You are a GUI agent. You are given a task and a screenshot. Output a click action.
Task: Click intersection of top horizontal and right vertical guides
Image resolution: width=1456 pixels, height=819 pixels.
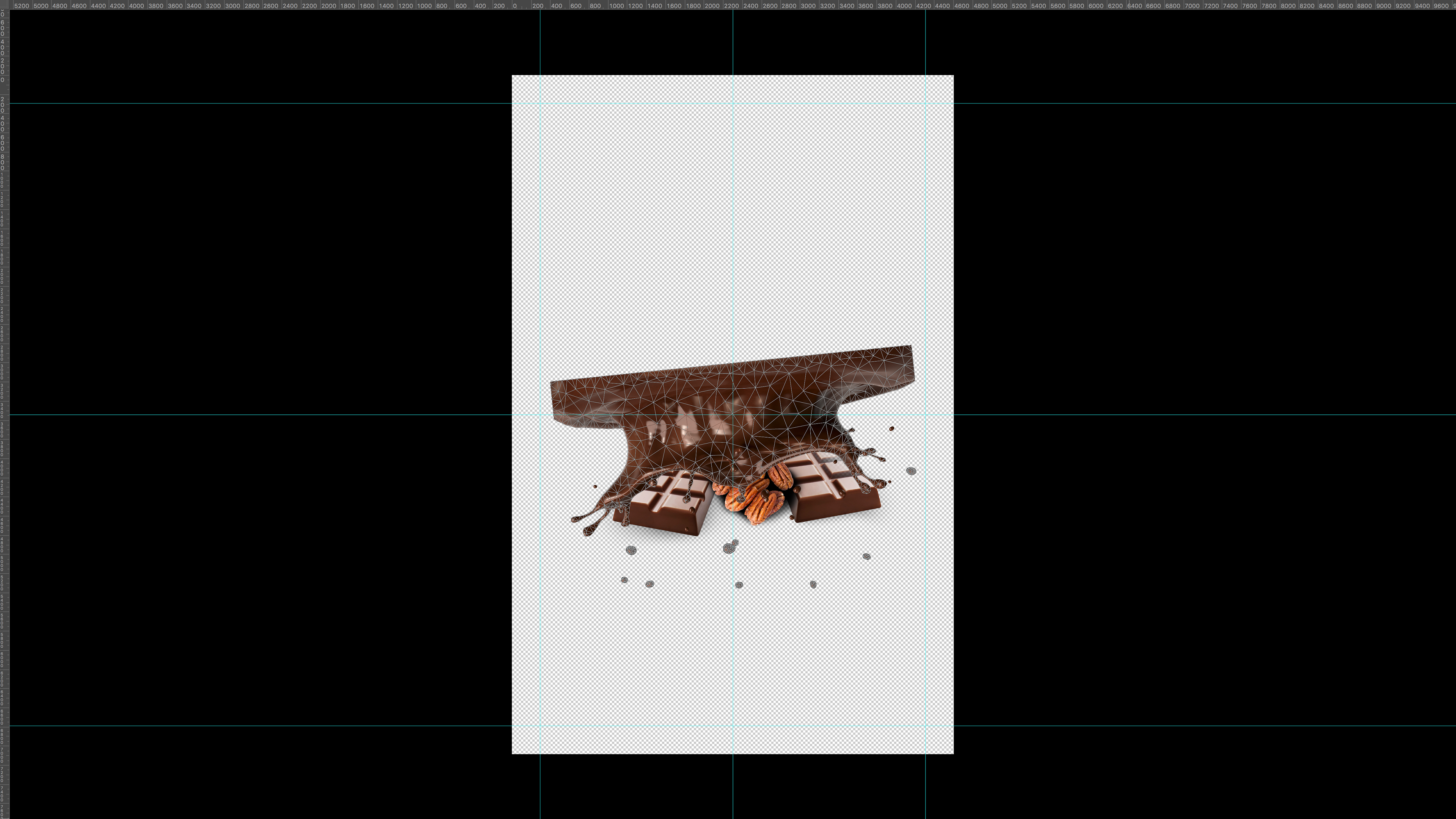[x=925, y=104]
